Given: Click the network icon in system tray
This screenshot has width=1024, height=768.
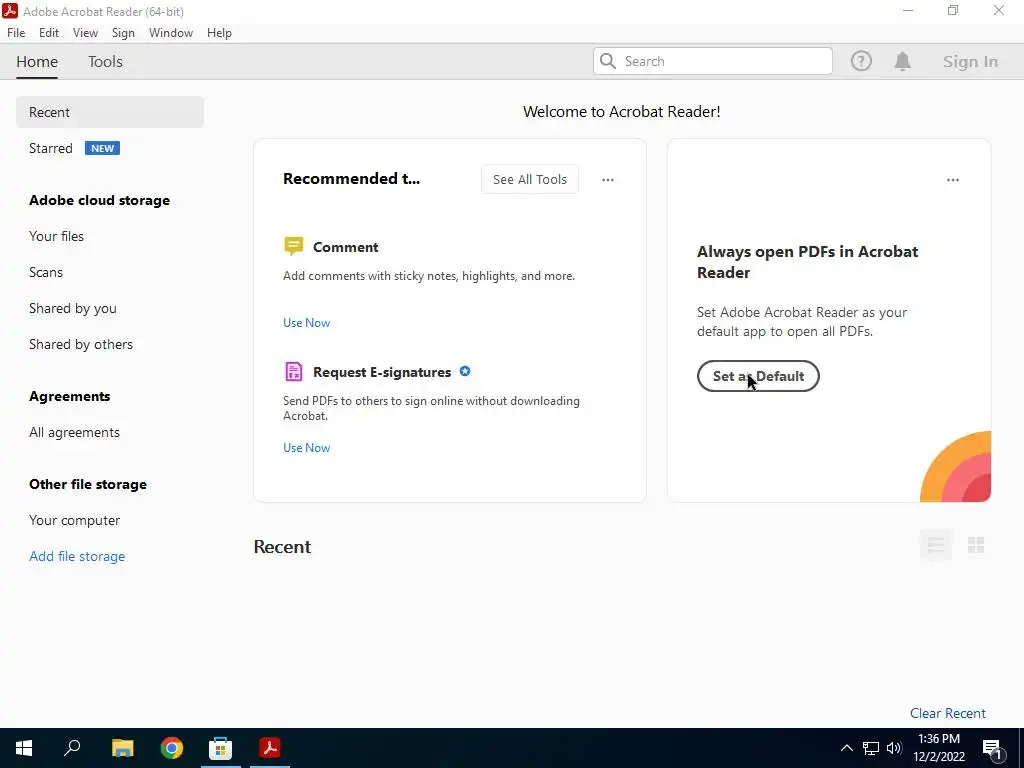Looking at the screenshot, I should tap(871, 748).
